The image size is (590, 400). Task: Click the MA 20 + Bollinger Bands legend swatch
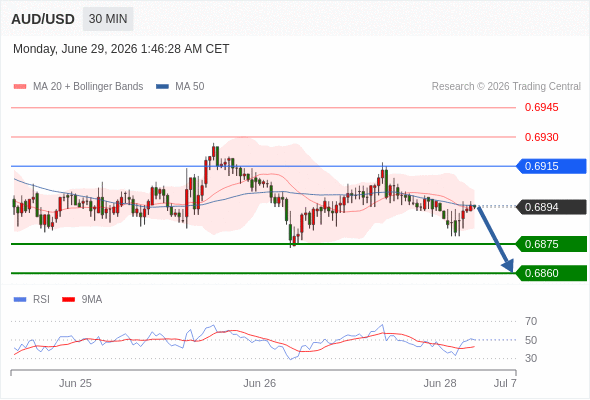click(20, 87)
